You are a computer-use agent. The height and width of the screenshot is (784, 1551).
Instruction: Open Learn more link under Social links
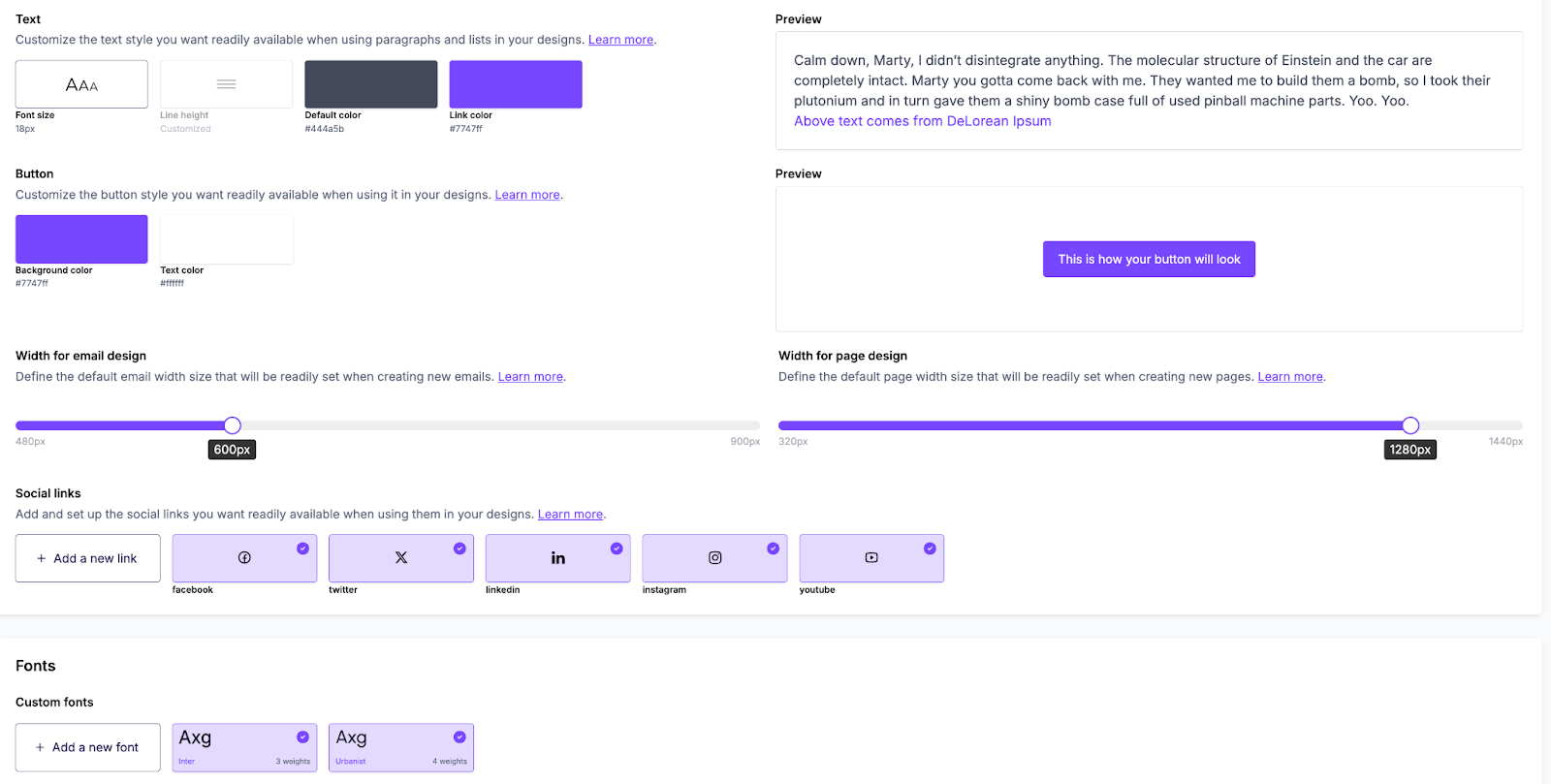[x=570, y=515]
